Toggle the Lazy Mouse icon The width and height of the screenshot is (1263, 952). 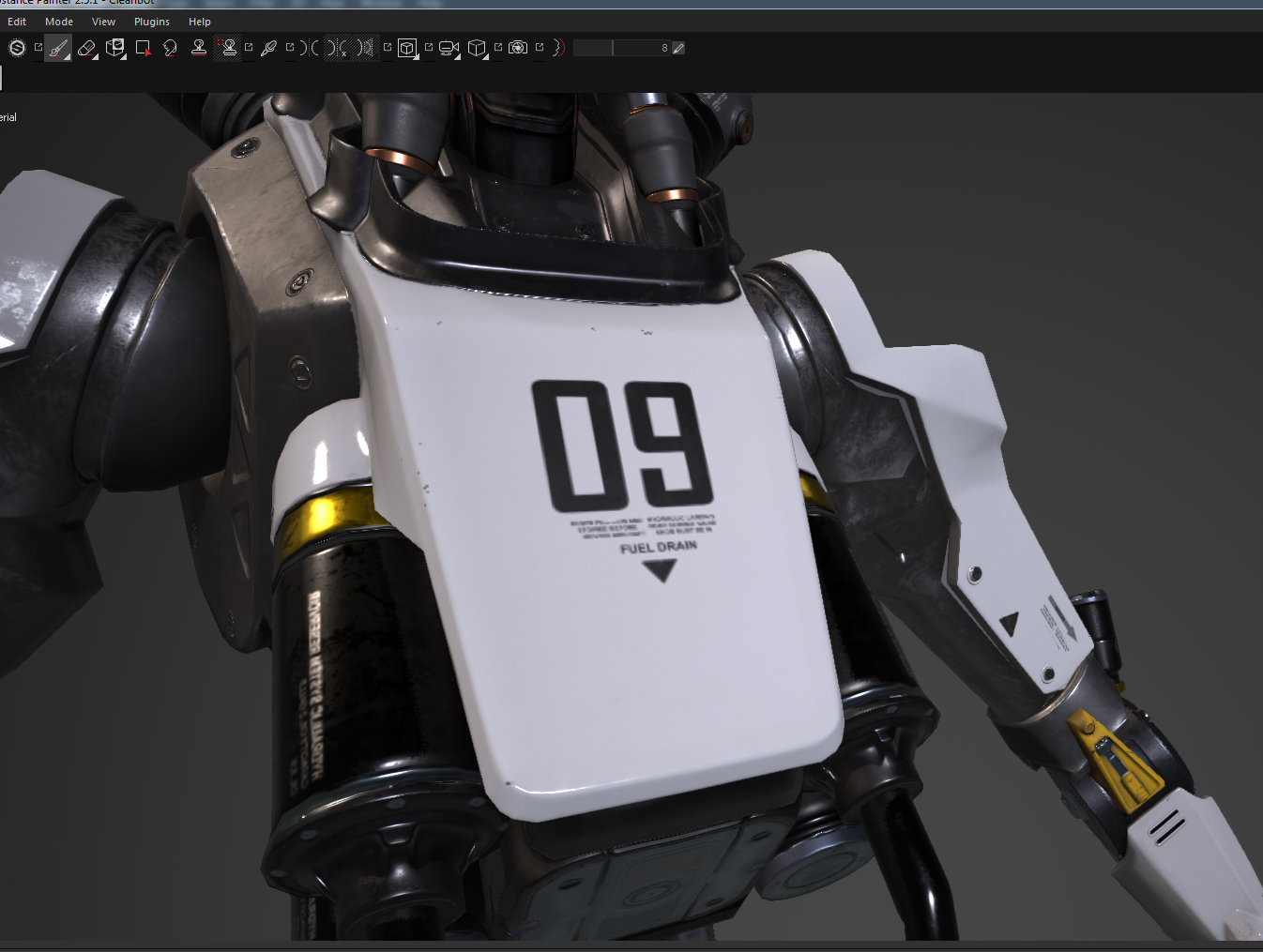click(x=558, y=48)
